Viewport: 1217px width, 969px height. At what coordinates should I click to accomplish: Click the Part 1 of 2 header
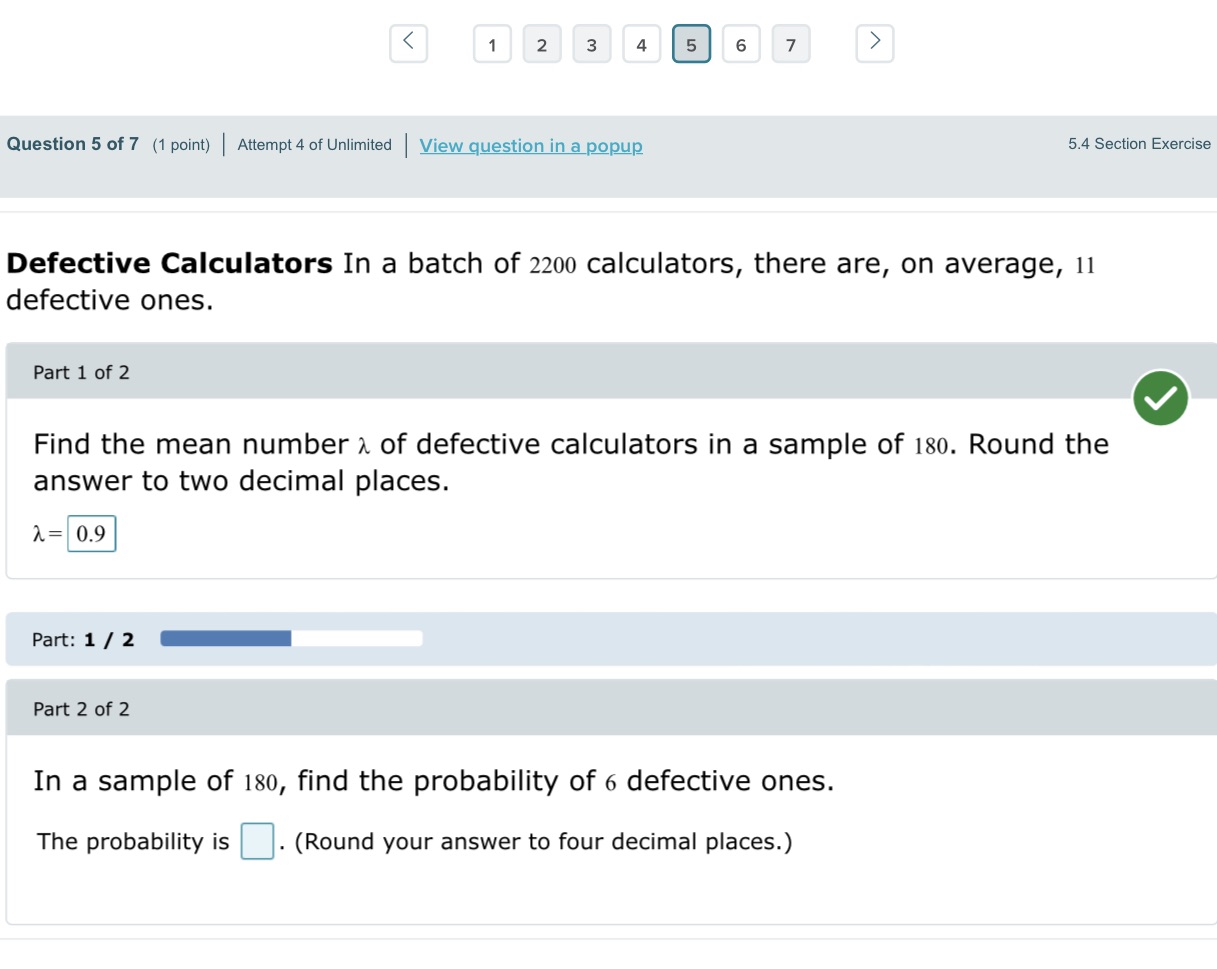coord(81,372)
